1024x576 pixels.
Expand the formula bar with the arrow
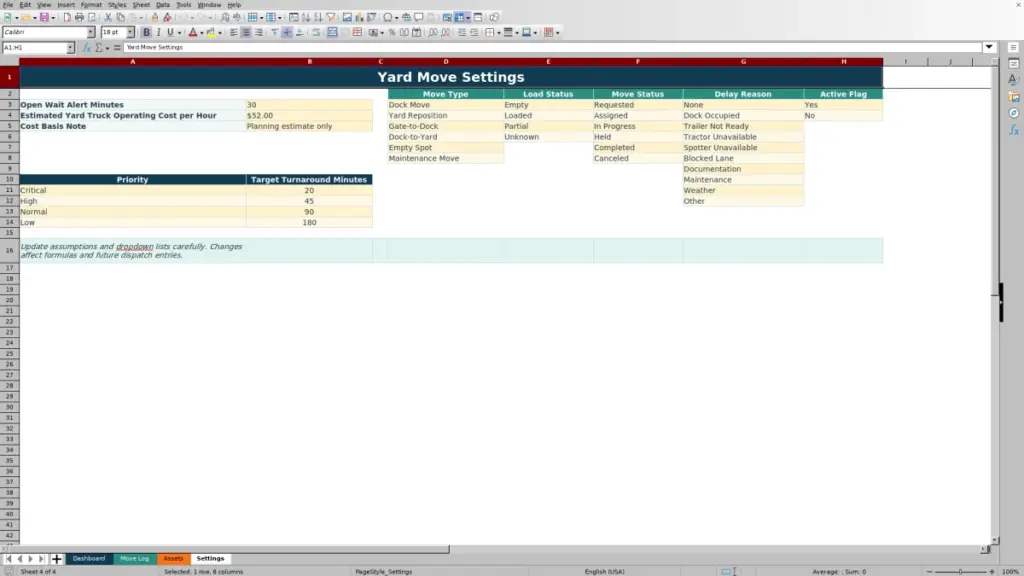coord(989,47)
